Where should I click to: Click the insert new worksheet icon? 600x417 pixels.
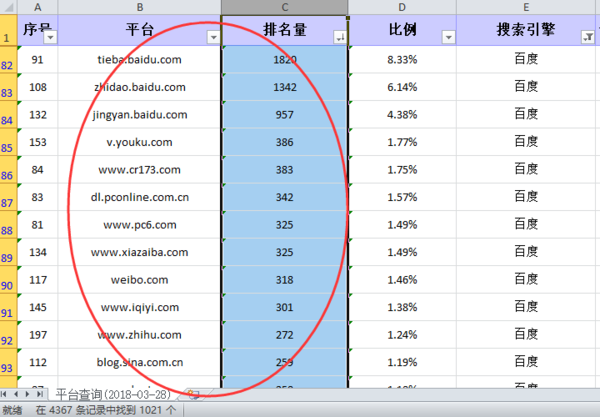click(194, 394)
